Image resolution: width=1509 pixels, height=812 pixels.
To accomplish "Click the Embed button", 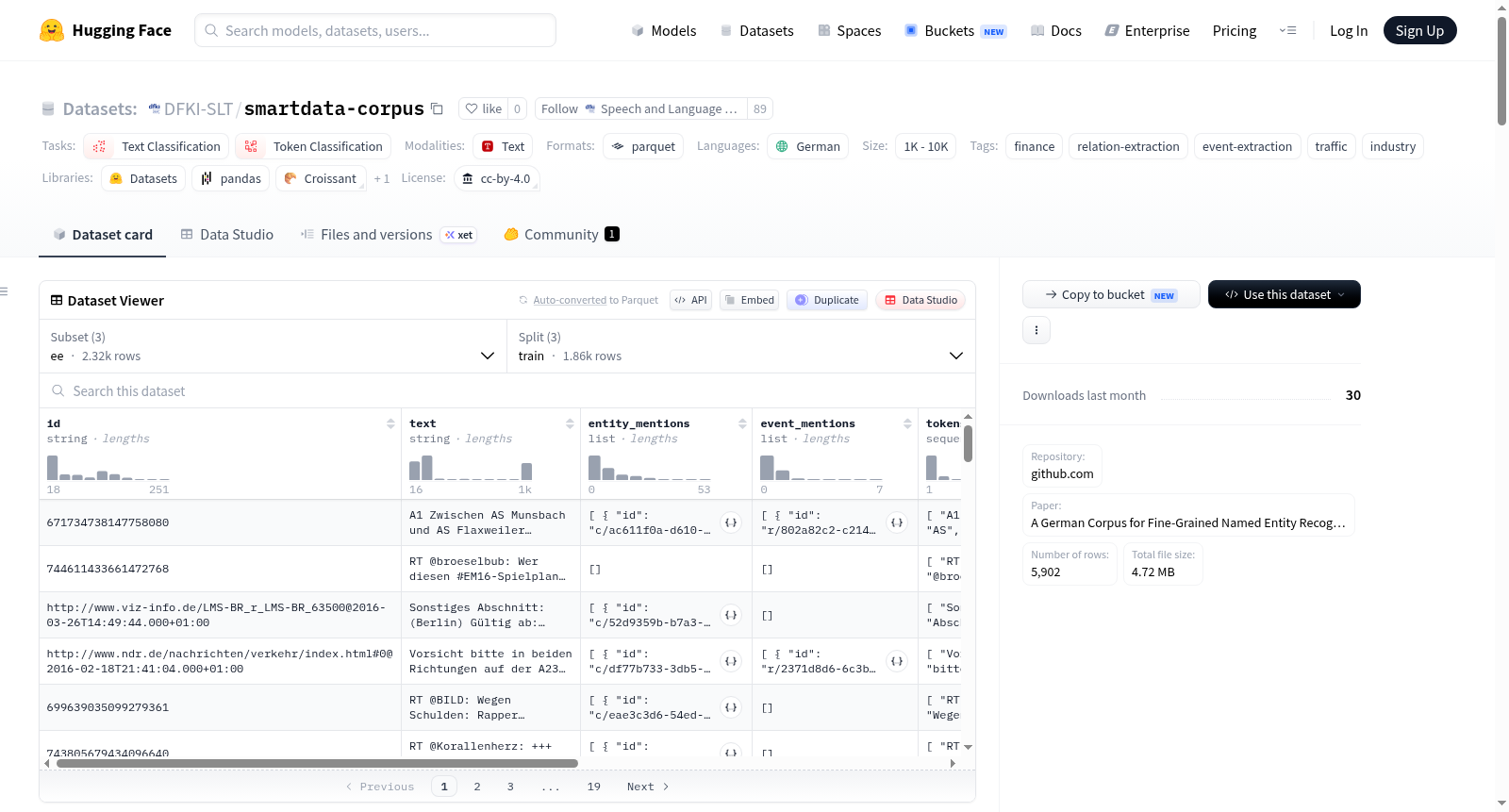I will [749, 300].
